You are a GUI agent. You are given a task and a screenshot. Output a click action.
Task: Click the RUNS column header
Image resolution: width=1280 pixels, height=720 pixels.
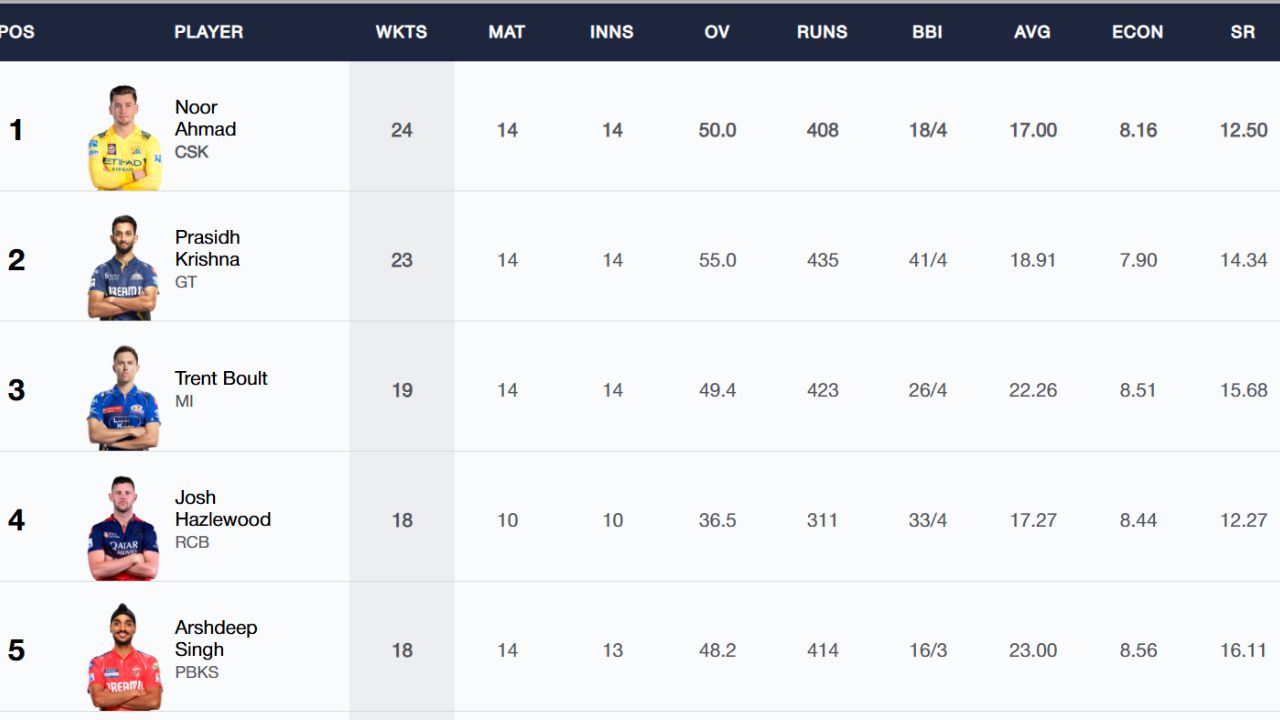coord(822,32)
